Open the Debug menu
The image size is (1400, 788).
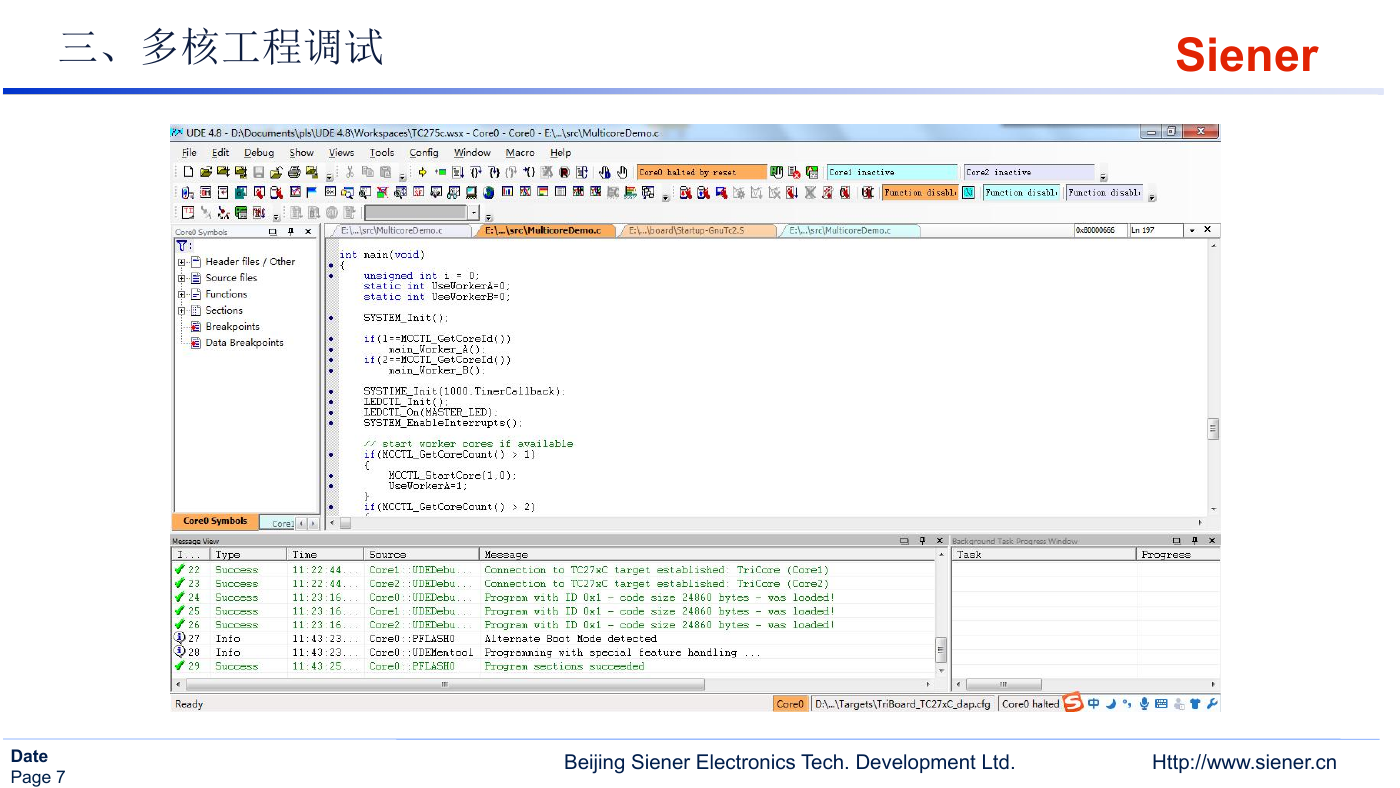(x=259, y=153)
